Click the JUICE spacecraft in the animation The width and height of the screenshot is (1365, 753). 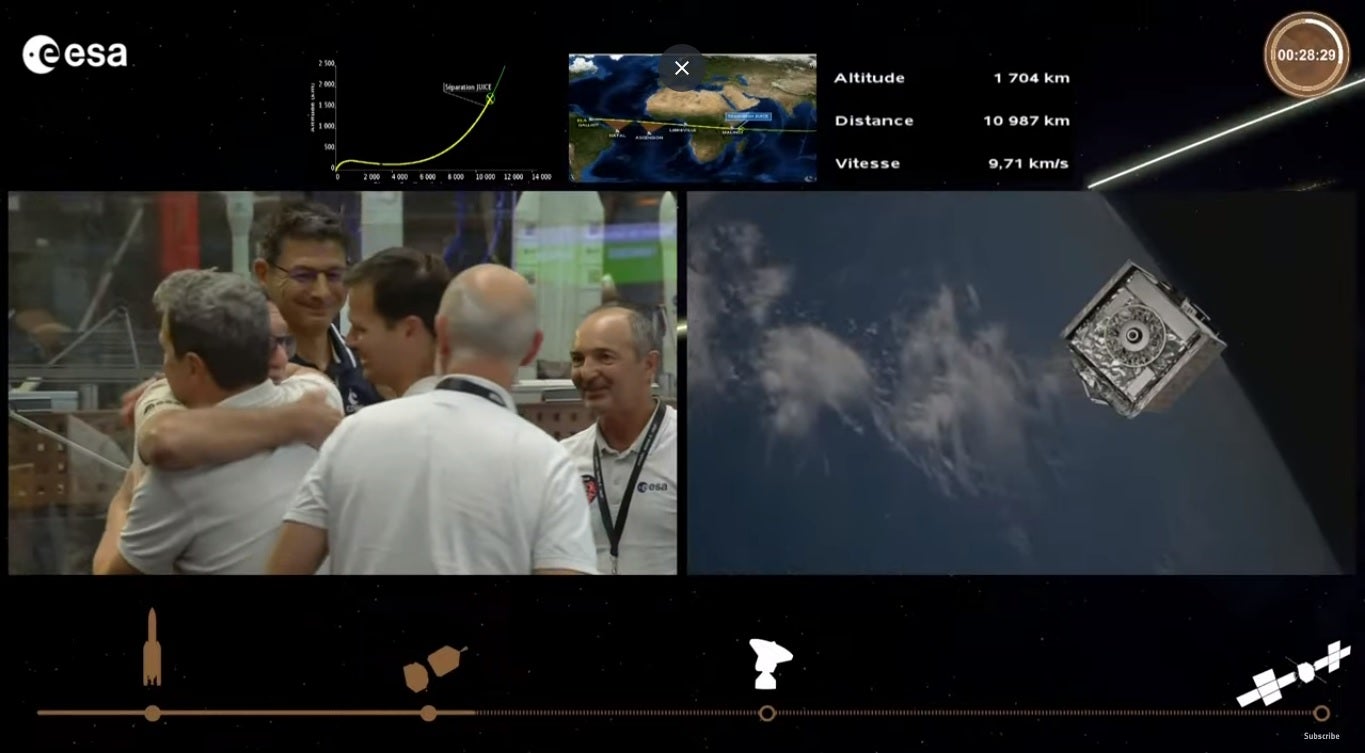point(1142,338)
